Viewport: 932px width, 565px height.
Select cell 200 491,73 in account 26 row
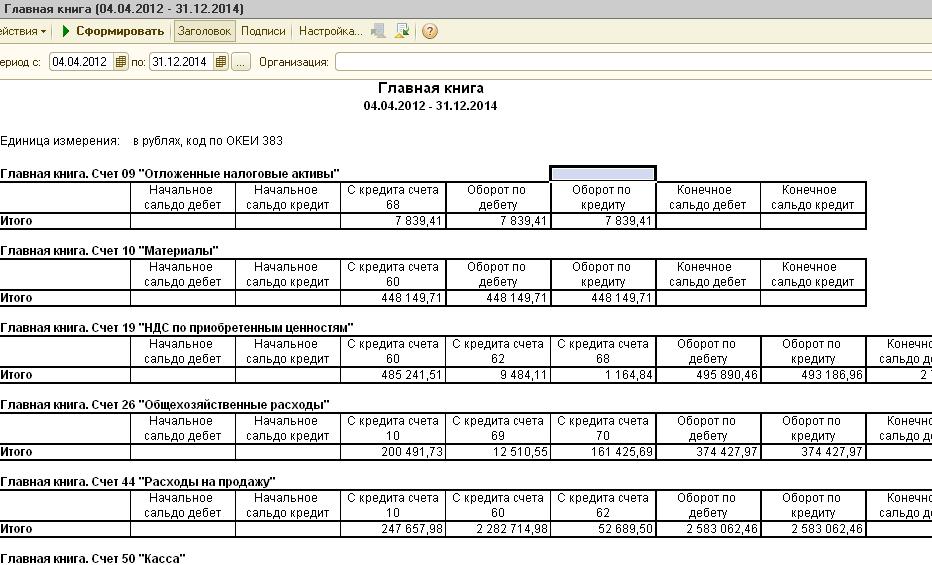(393, 452)
